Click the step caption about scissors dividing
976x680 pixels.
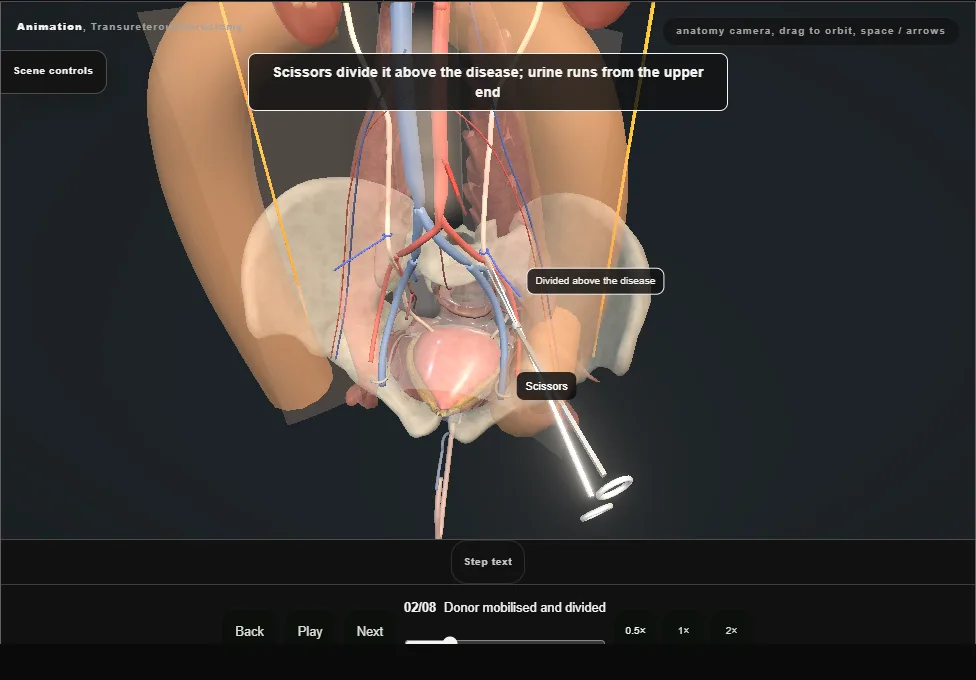coord(488,82)
